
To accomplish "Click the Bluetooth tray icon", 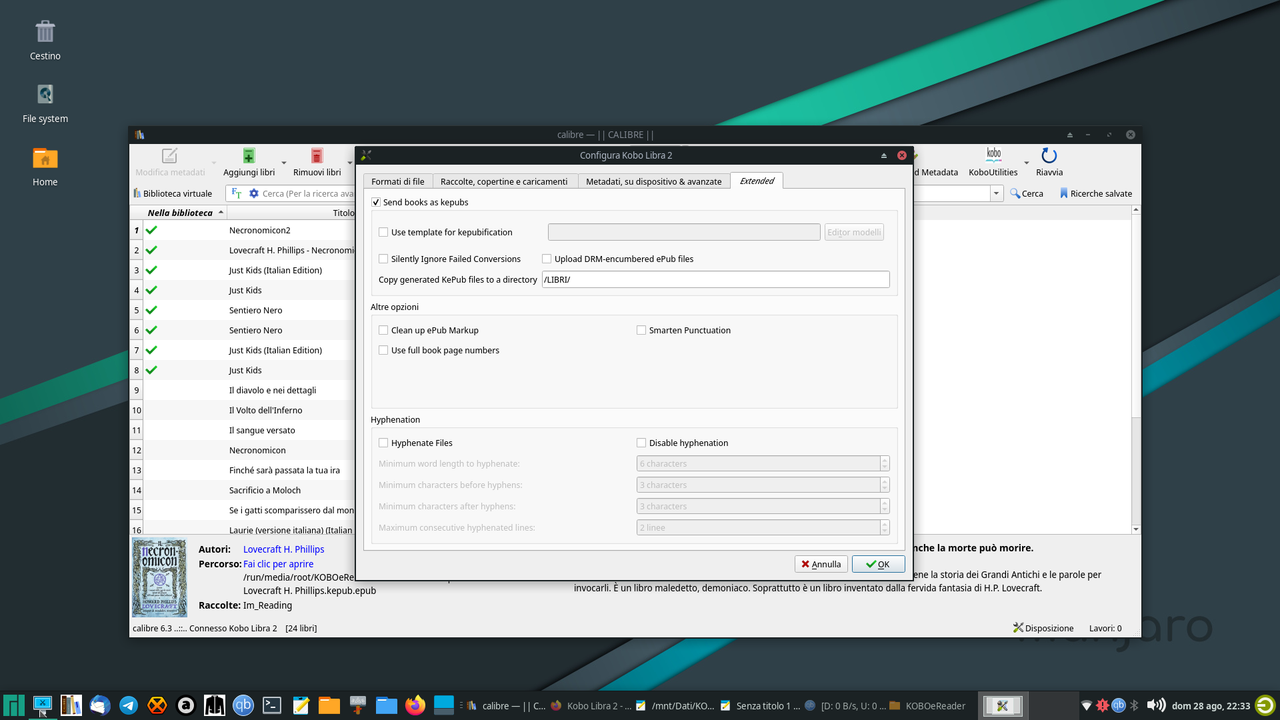I will 1135,705.
